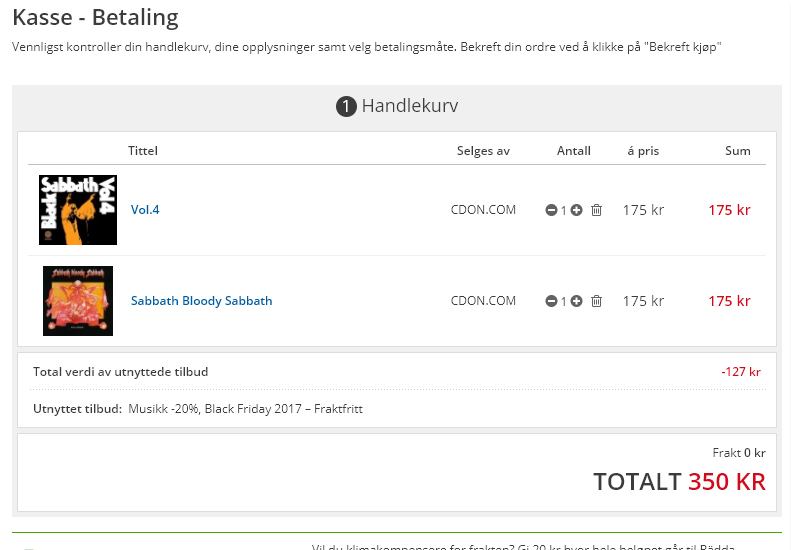Open the Vol.4 product link
Screen dimensions: 791x550
pyautogui.click(x=145, y=210)
